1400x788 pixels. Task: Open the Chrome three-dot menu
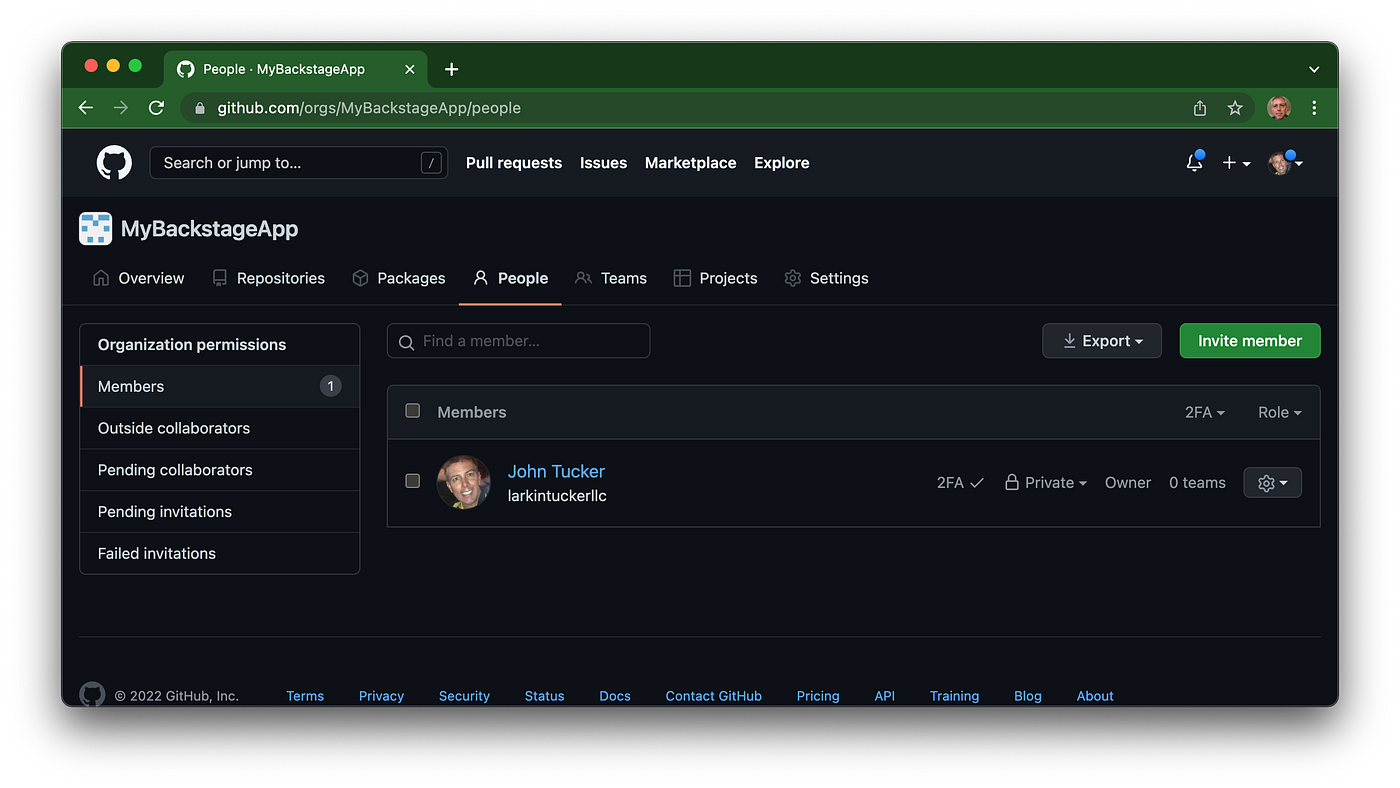pyautogui.click(x=1314, y=108)
